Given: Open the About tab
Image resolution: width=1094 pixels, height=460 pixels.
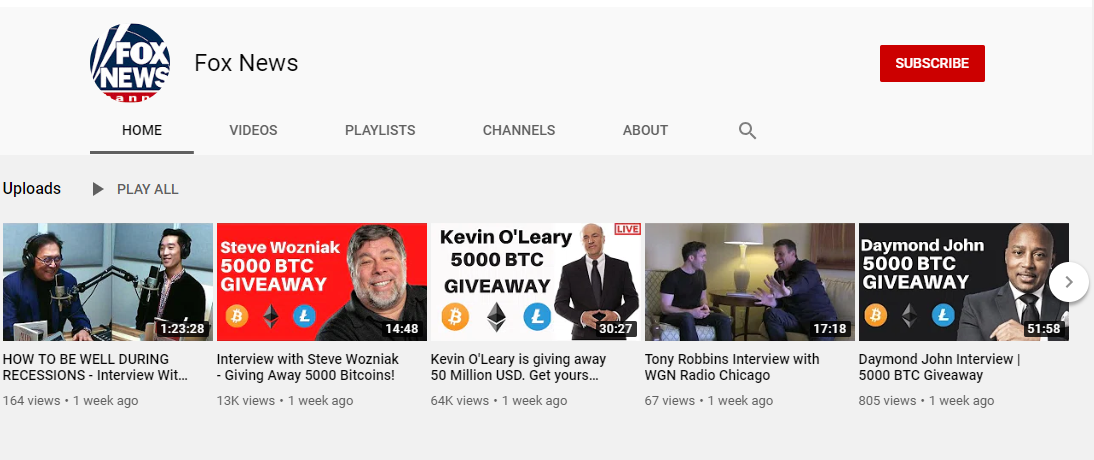Looking at the screenshot, I should coord(645,131).
